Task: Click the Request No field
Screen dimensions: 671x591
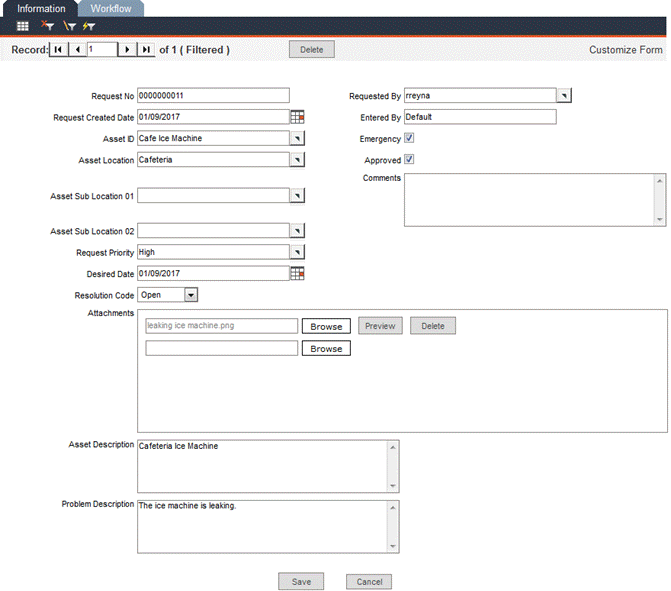Action: point(213,95)
